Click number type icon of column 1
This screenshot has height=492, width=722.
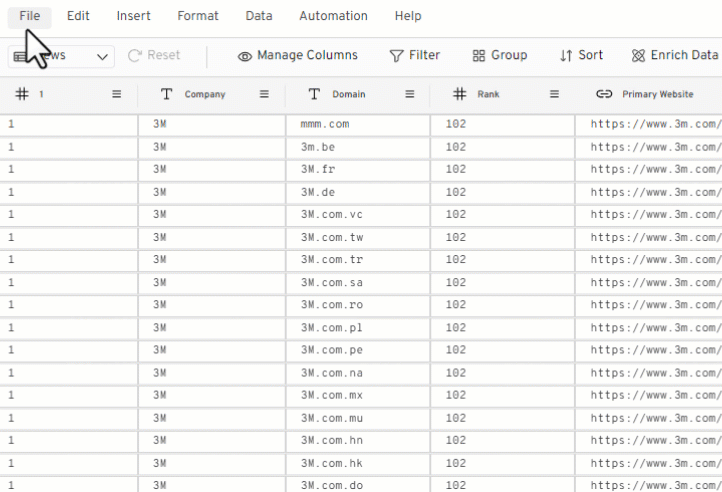22,94
